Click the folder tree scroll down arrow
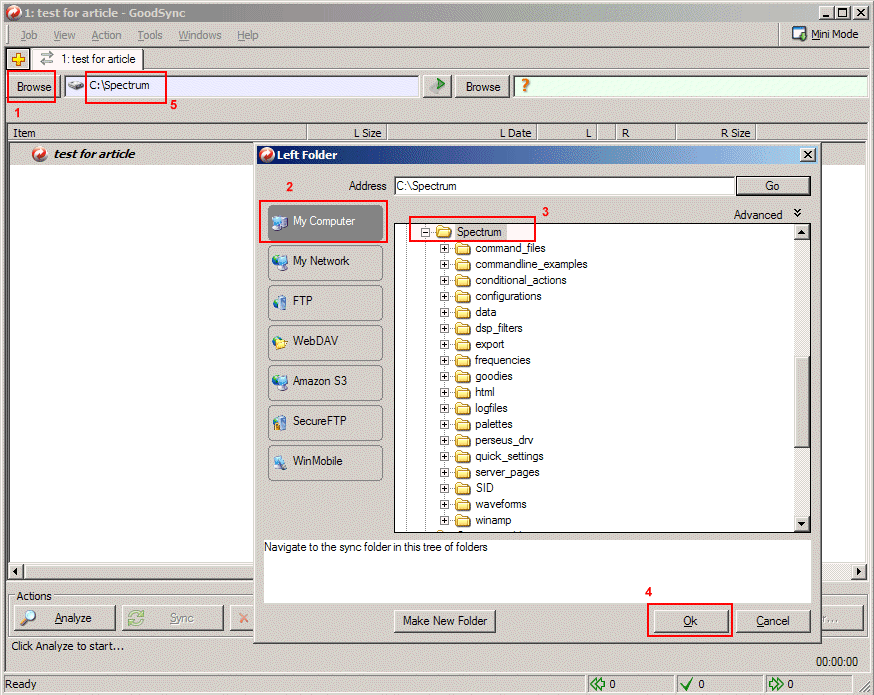The width and height of the screenshot is (874, 695). (802, 523)
